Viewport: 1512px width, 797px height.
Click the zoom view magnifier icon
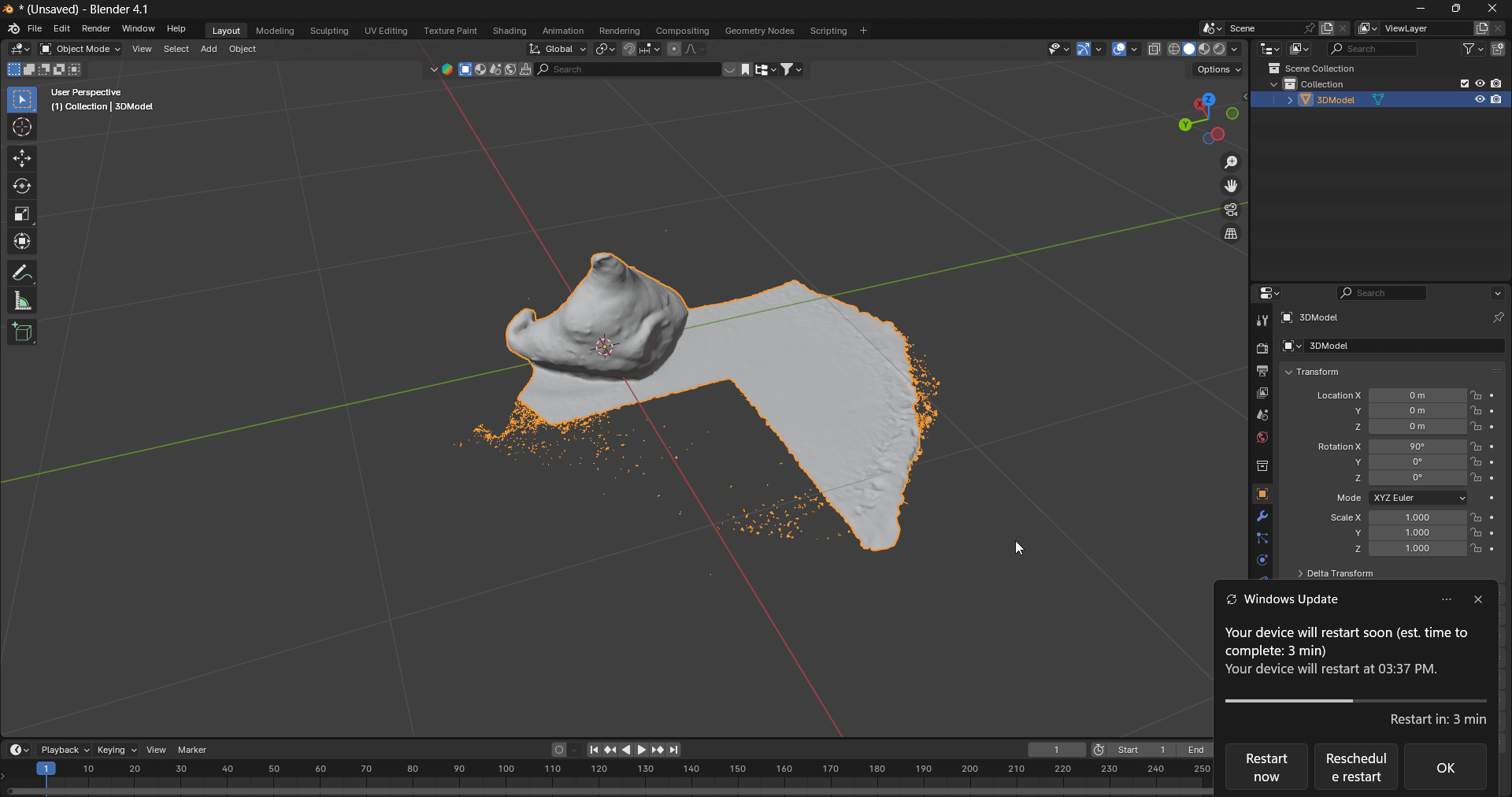pos(1231,162)
